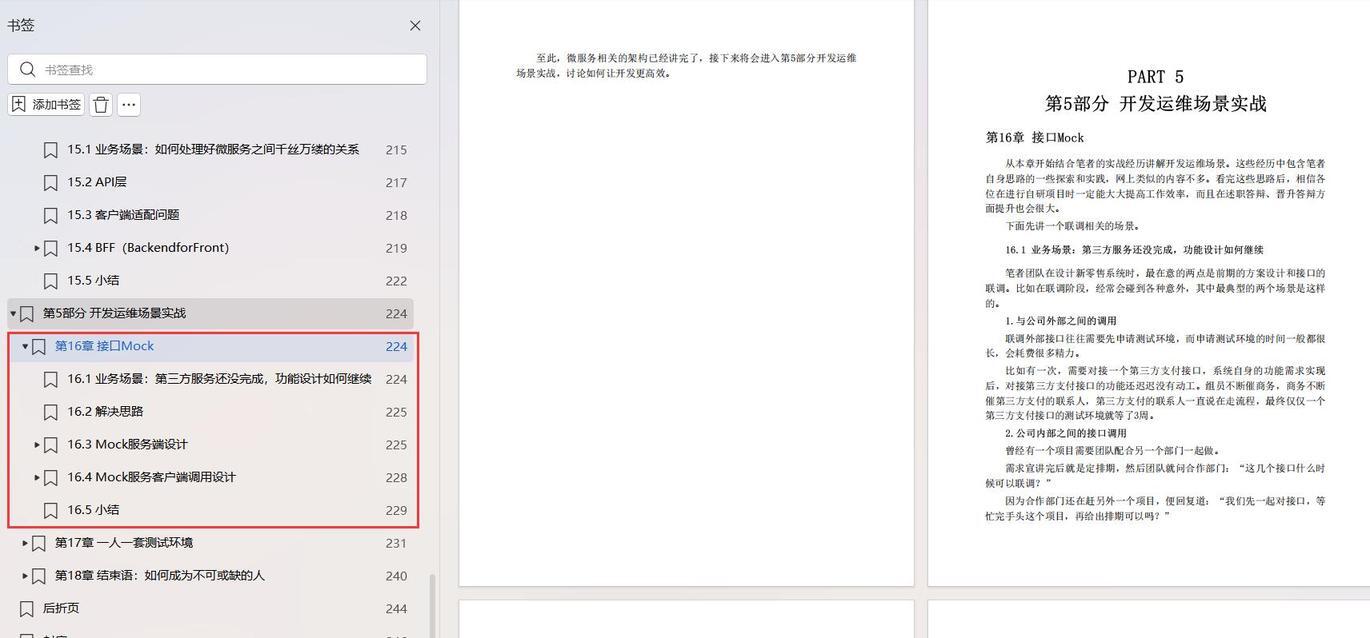The image size is (1370, 638).
Task: Click the search magnifier icon
Action: pos(27,69)
